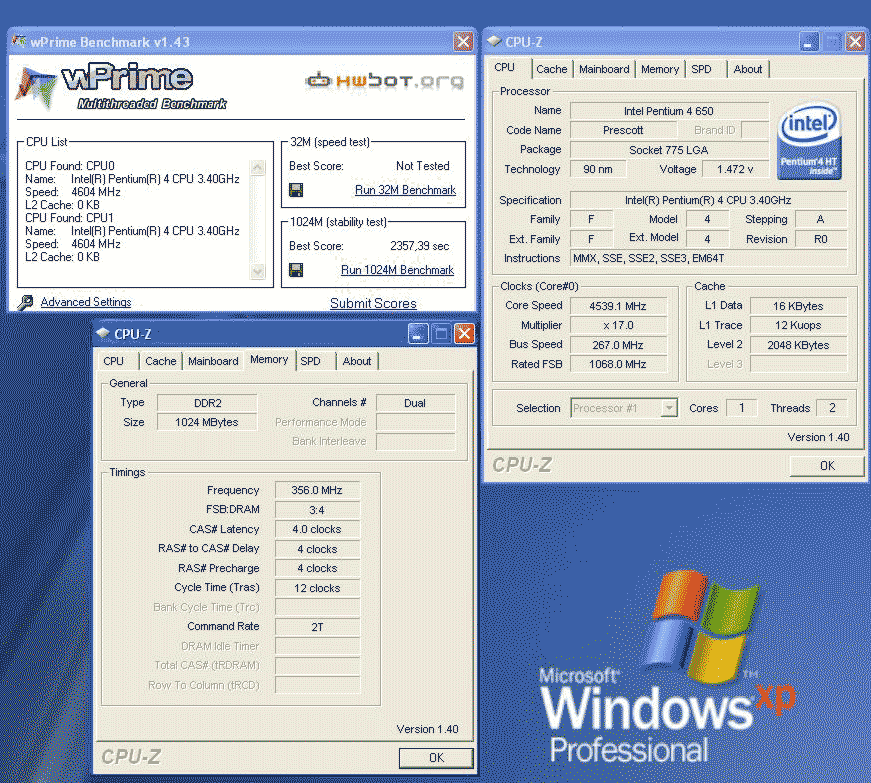Click the CPU List scroll down arrow
Image resolution: width=871 pixels, height=783 pixels.
(x=258, y=272)
